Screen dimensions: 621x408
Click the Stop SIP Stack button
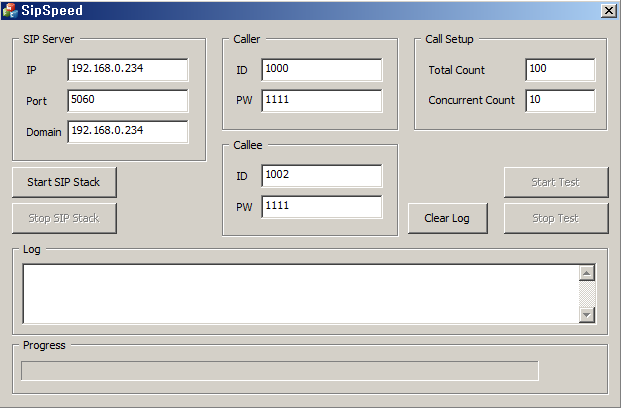63,218
